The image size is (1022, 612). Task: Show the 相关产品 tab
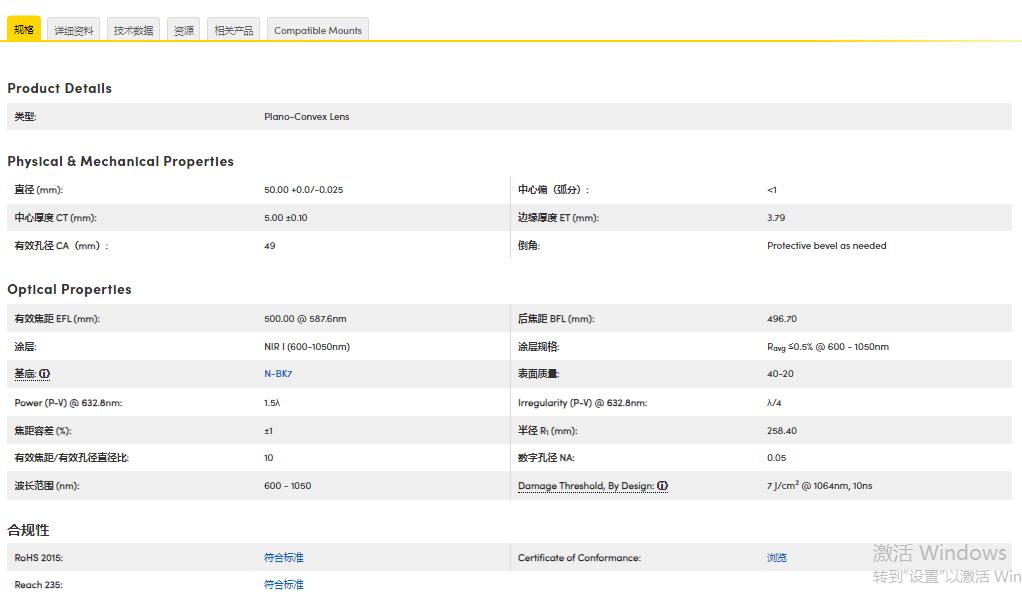coord(234,31)
